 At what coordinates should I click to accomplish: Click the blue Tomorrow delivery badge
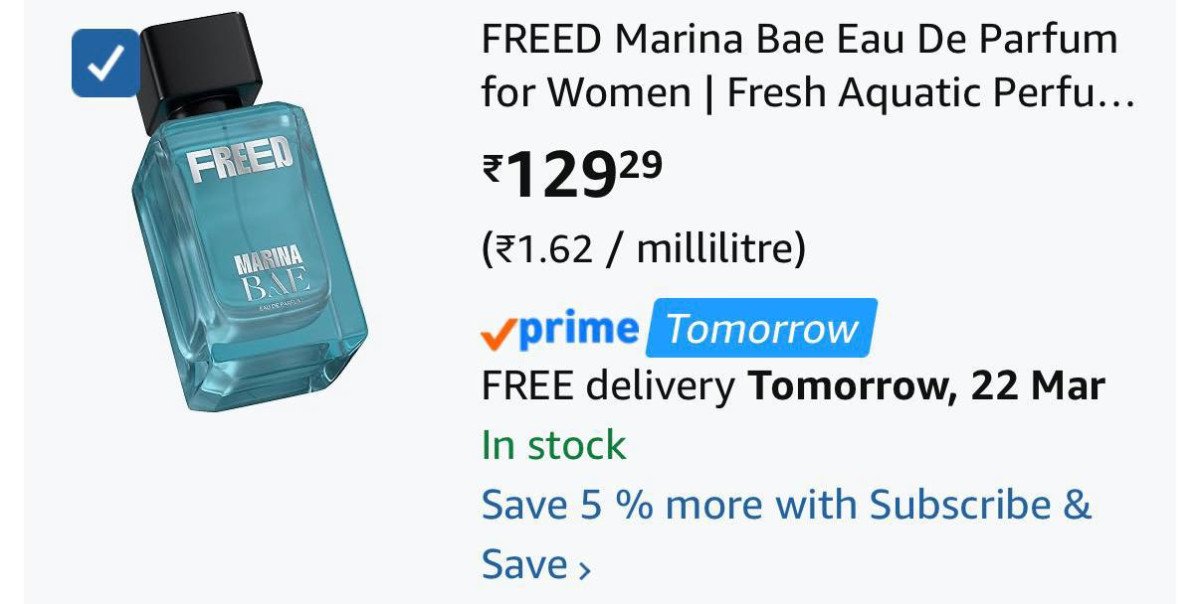(762, 328)
